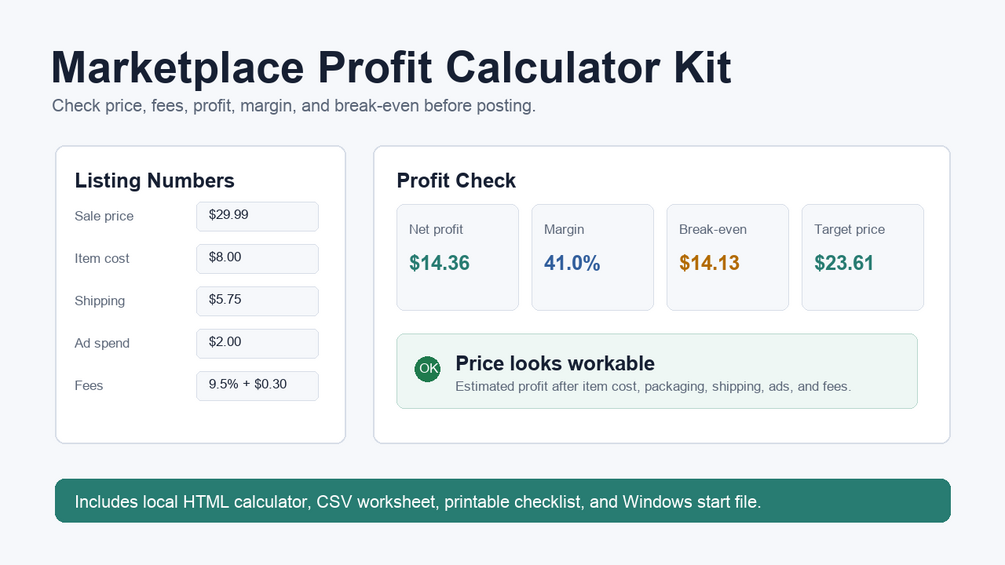Select the Item cost input with $8.00
The image size is (1005, 565).
pos(257,259)
